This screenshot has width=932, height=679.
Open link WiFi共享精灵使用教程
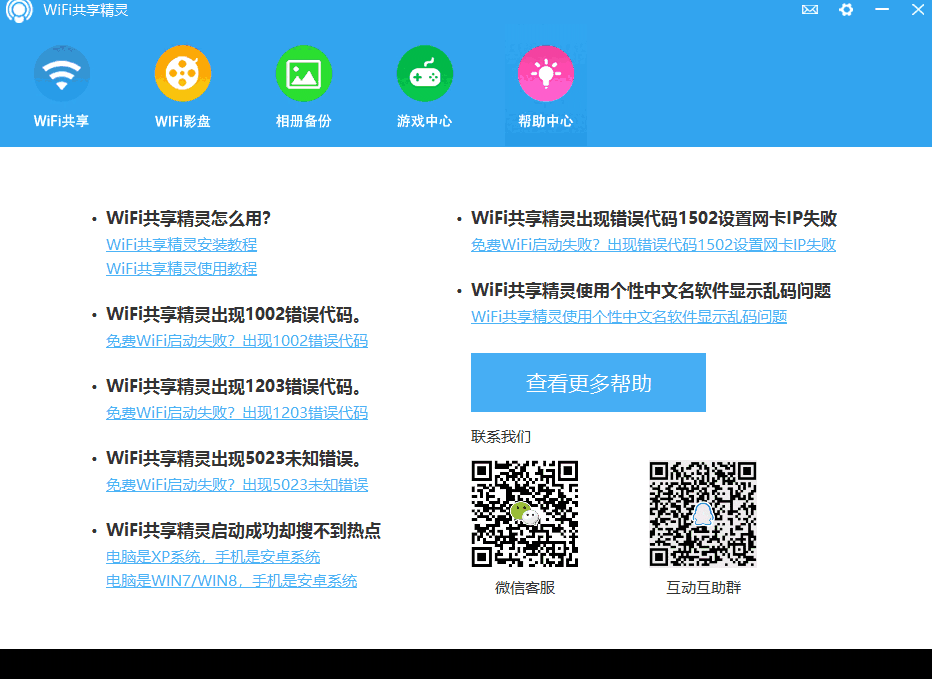181,269
